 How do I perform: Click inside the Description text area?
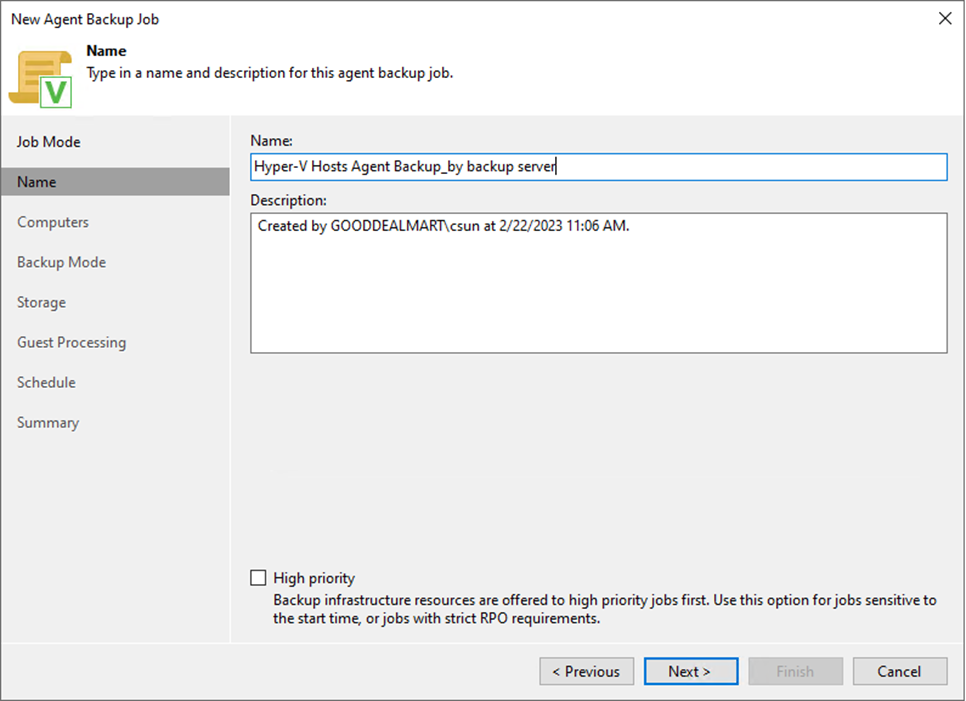click(598, 283)
